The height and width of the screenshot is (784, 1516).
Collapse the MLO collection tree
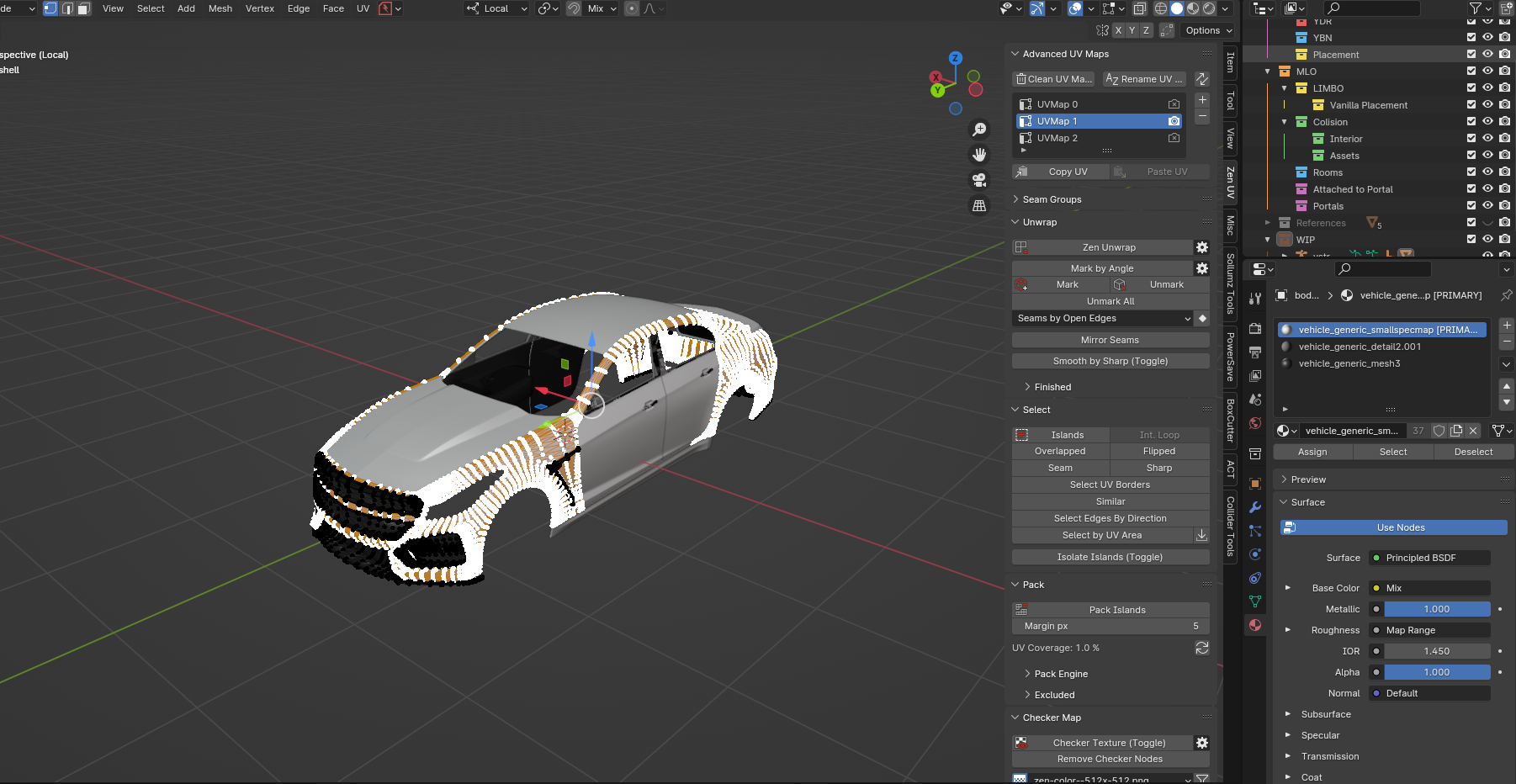point(1268,72)
